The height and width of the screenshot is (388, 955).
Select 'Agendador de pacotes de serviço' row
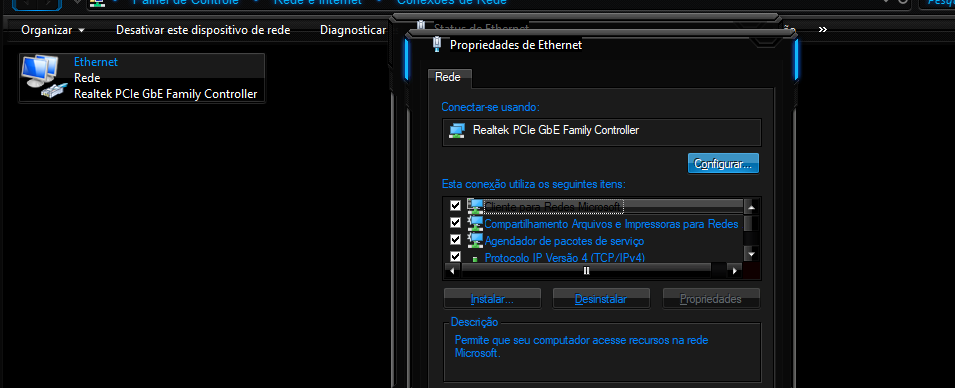click(x=595, y=241)
